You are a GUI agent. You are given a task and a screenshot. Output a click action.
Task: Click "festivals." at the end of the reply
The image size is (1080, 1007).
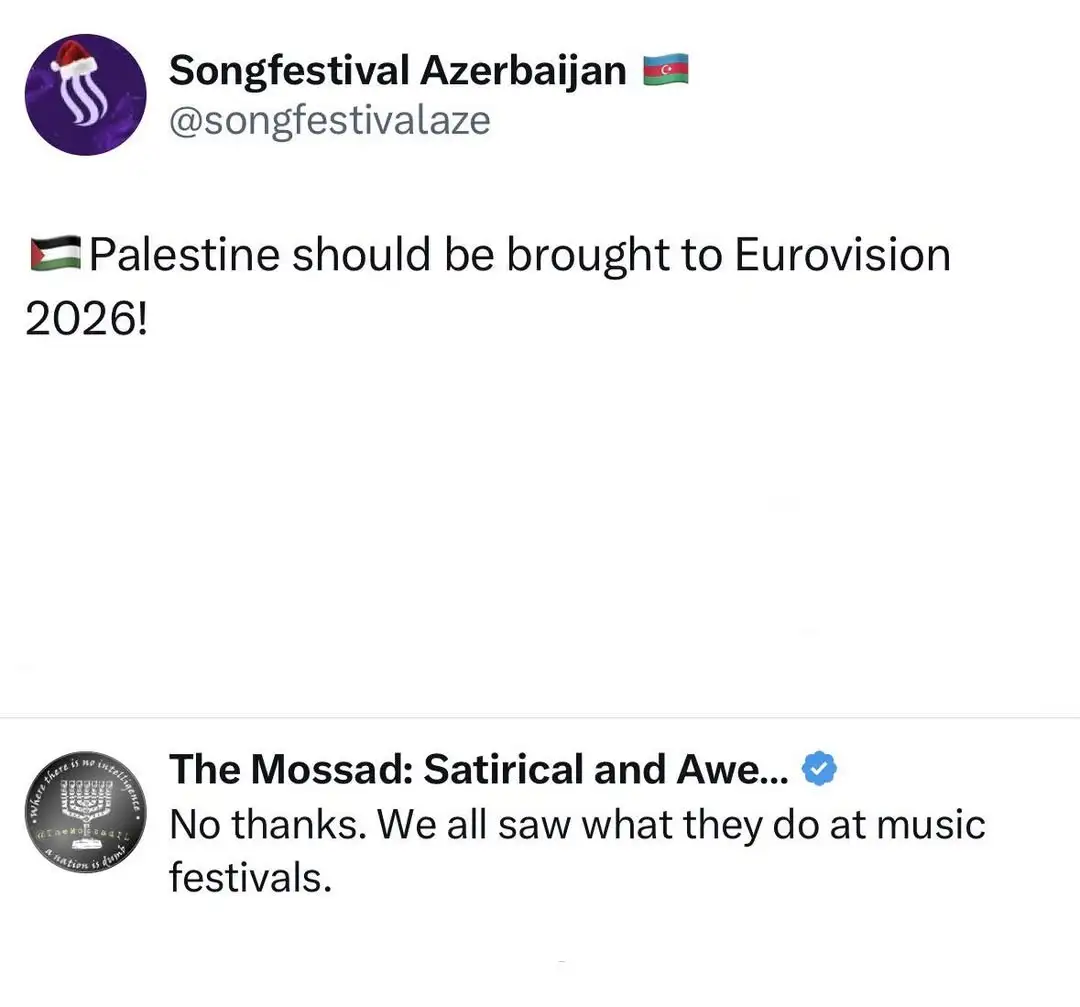point(250,879)
